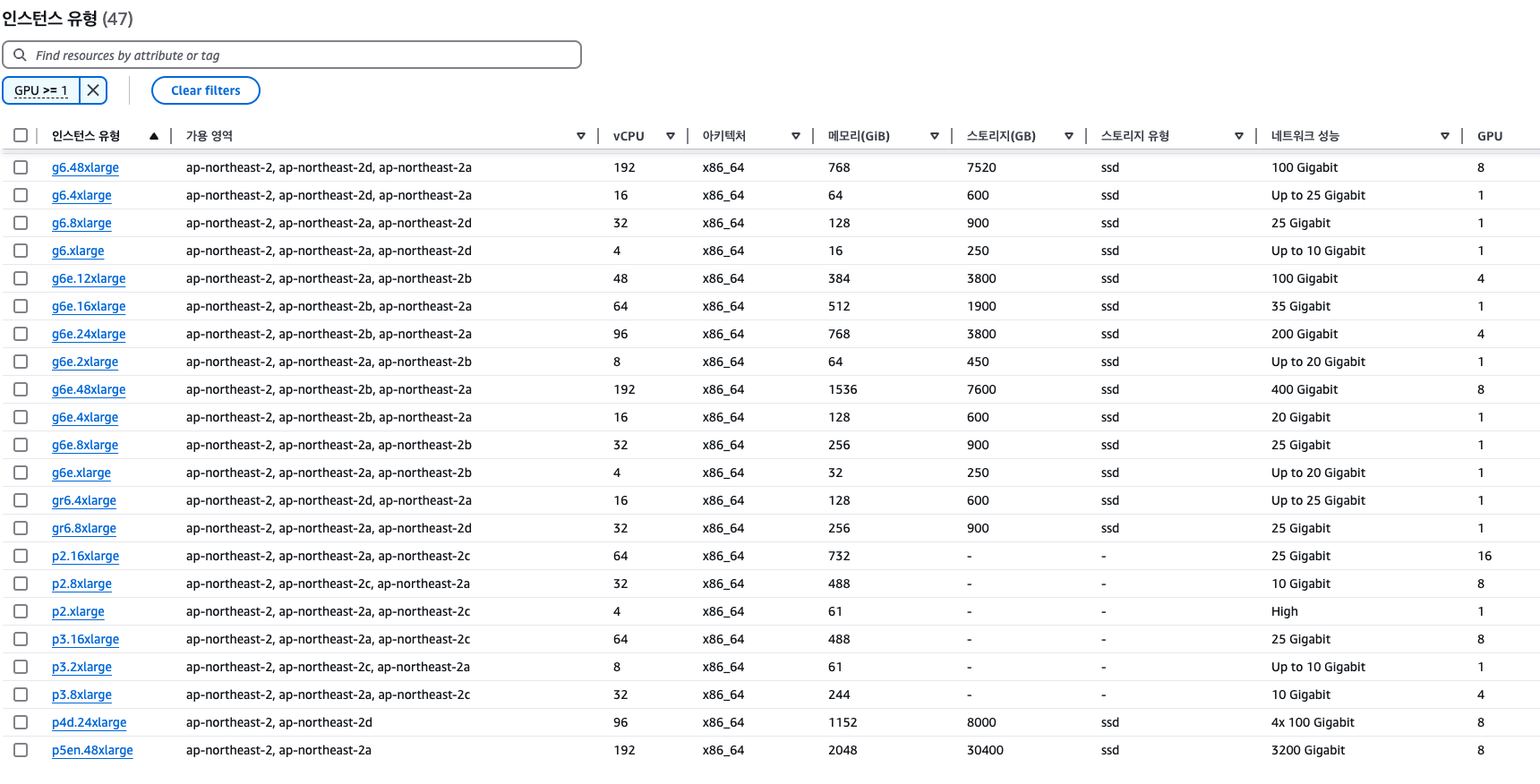Image resolution: width=1540 pixels, height=784 pixels.
Task: Open the memory (GiB) column sort arrow
Action: click(935, 136)
